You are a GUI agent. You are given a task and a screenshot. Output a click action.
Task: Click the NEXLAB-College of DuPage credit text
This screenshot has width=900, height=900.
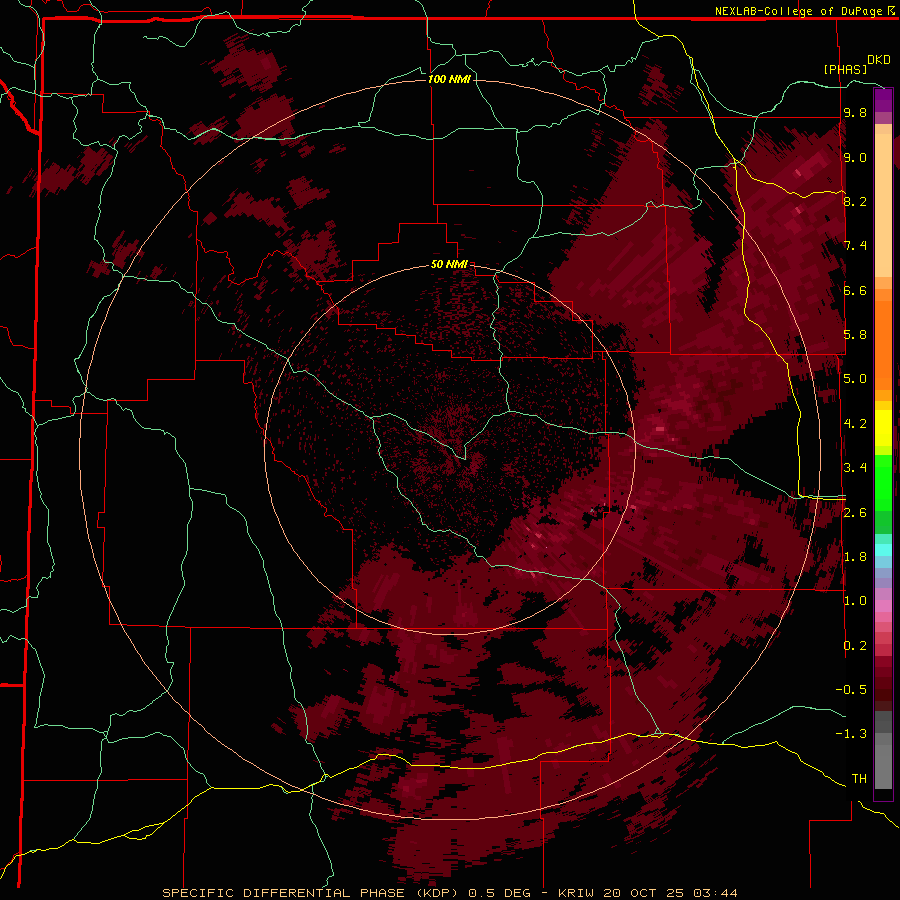[x=798, y=11]
